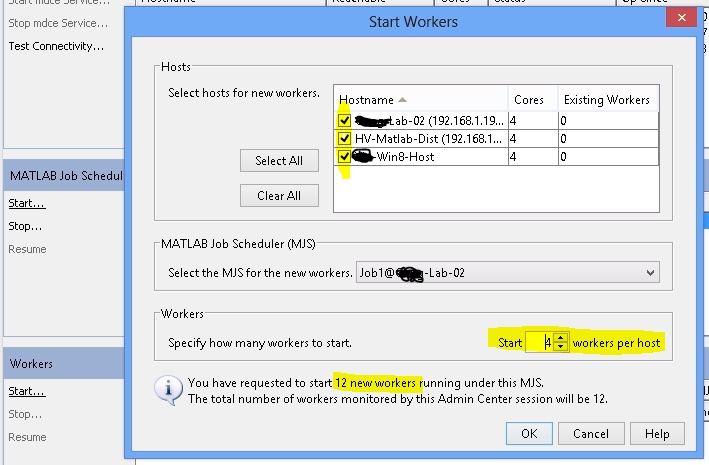Click Resume link under Workers panel

pyautogui.click(x=27, y=437)
